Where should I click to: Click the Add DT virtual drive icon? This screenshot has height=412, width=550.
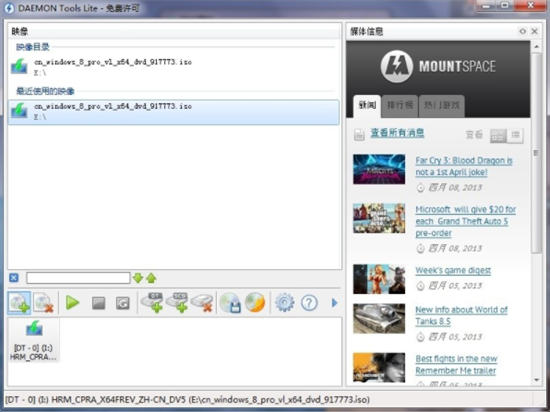[x=152, y=303]
